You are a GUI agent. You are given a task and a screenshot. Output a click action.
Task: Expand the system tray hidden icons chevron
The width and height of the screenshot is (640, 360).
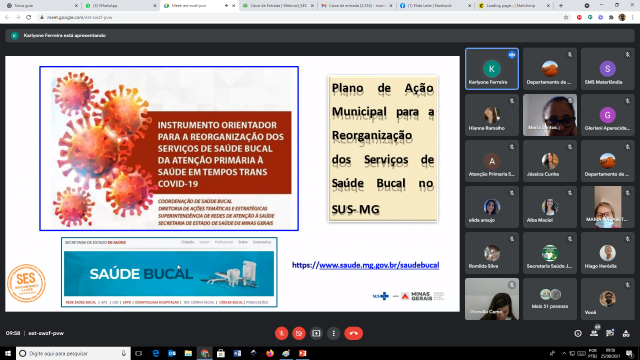tap(564, 353)
